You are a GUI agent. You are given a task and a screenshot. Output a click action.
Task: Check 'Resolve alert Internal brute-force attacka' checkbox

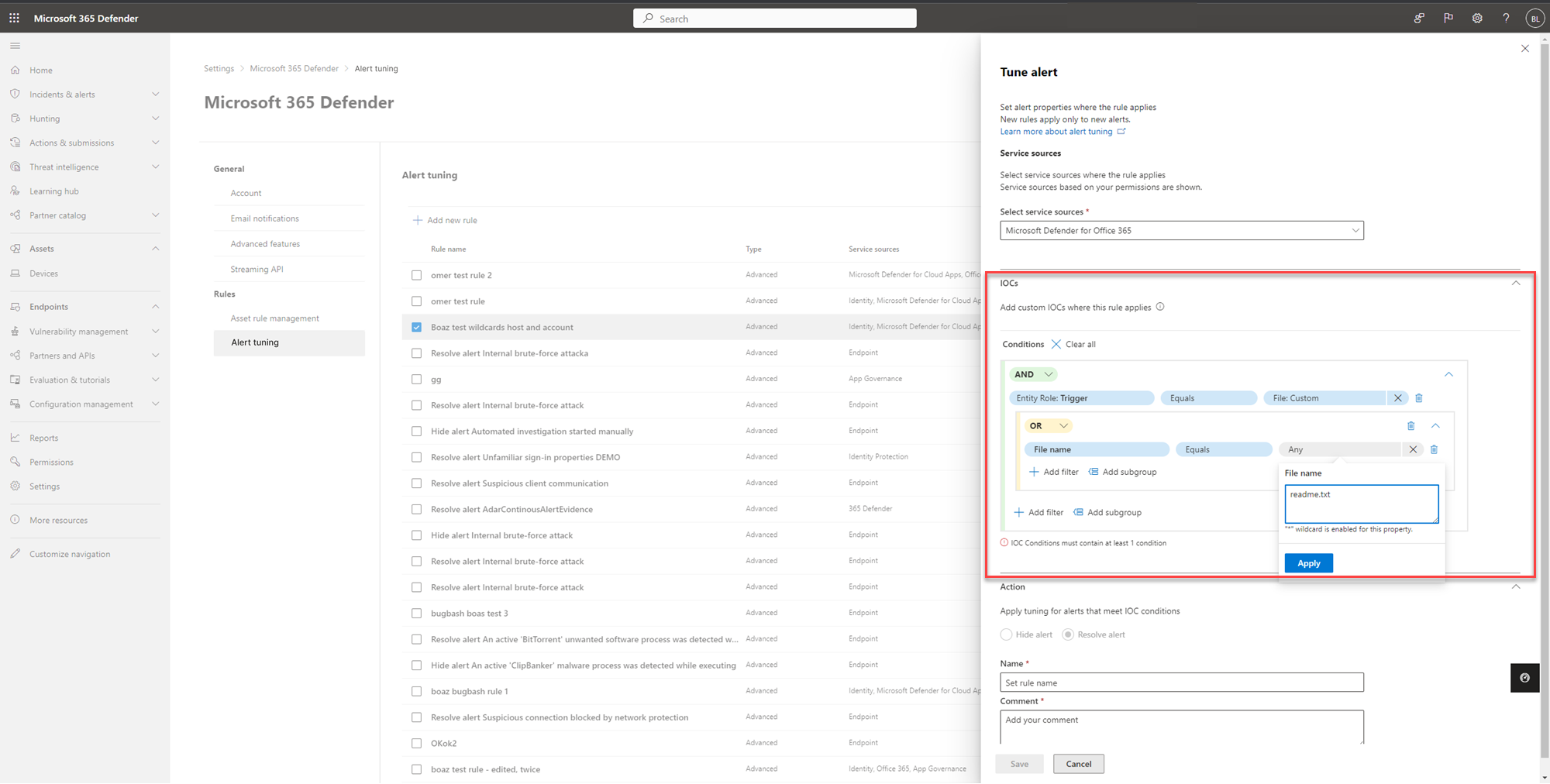tap(417, 353)
